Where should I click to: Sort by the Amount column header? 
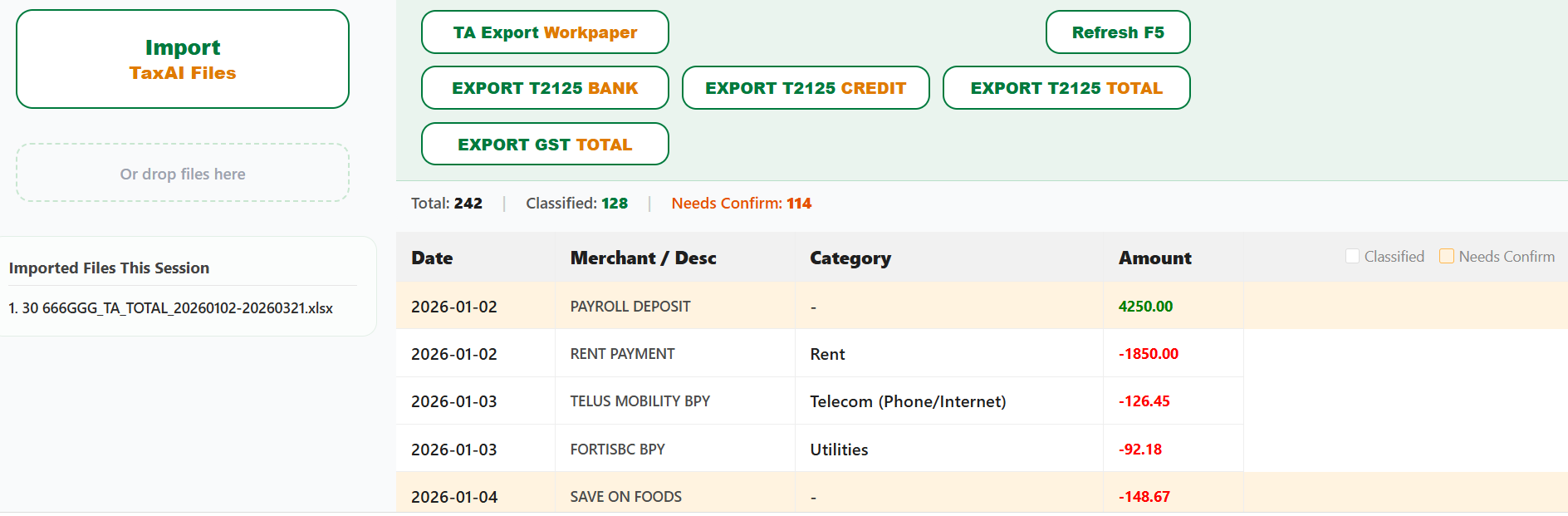(1154, 258)
